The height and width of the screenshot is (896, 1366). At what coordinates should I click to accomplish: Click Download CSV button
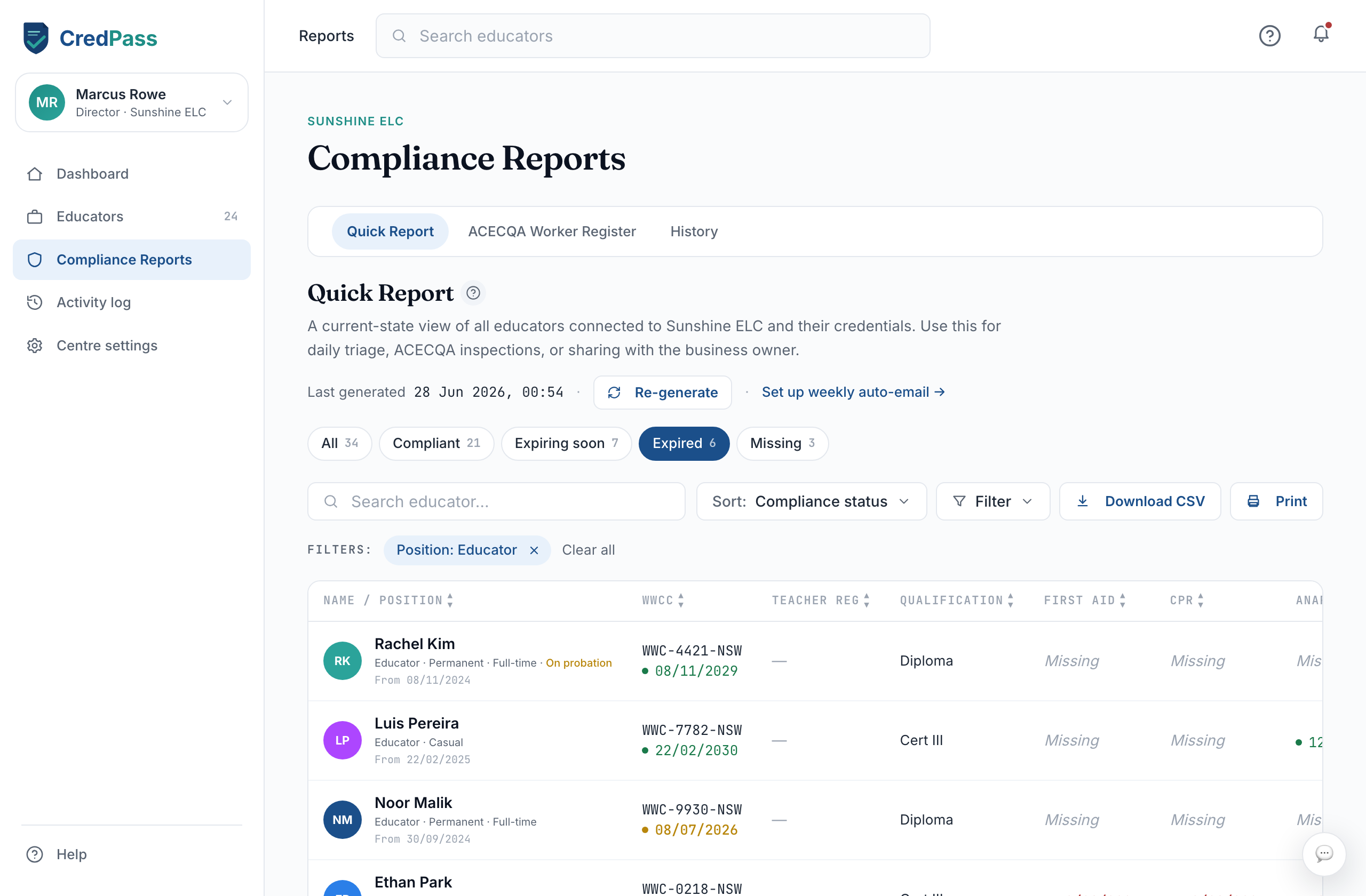point(1140,501)
